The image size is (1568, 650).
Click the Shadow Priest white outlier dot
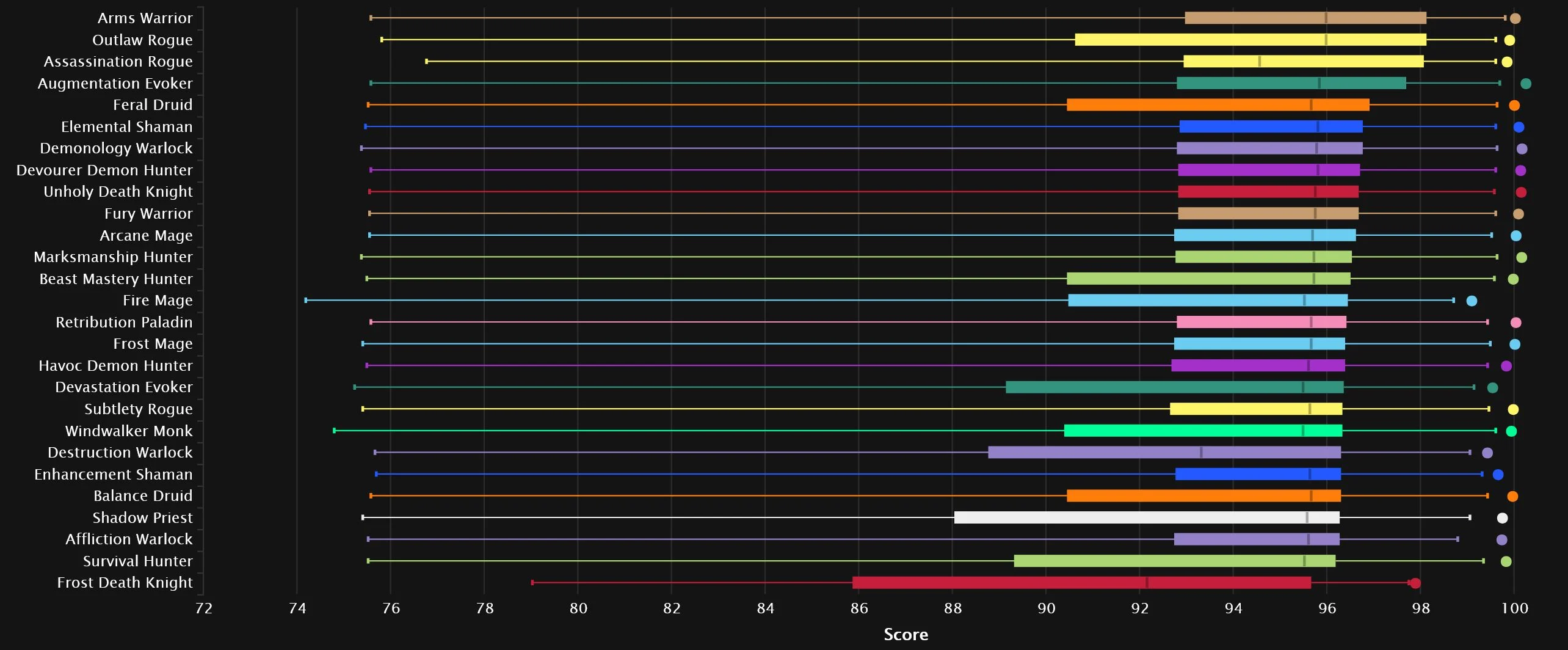pyautogui.click(x=1502, y=518)
